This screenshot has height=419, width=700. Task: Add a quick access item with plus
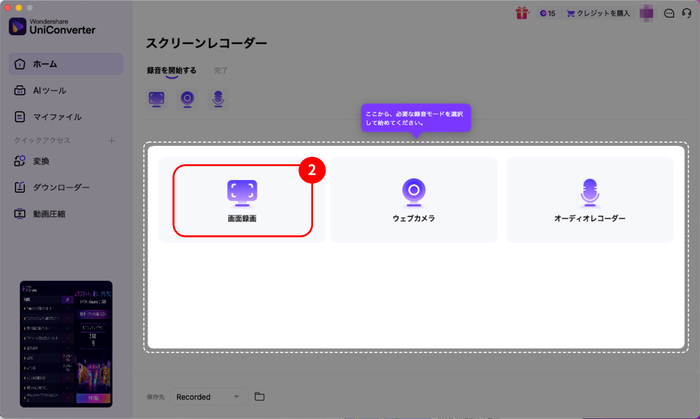coord(111,140)
